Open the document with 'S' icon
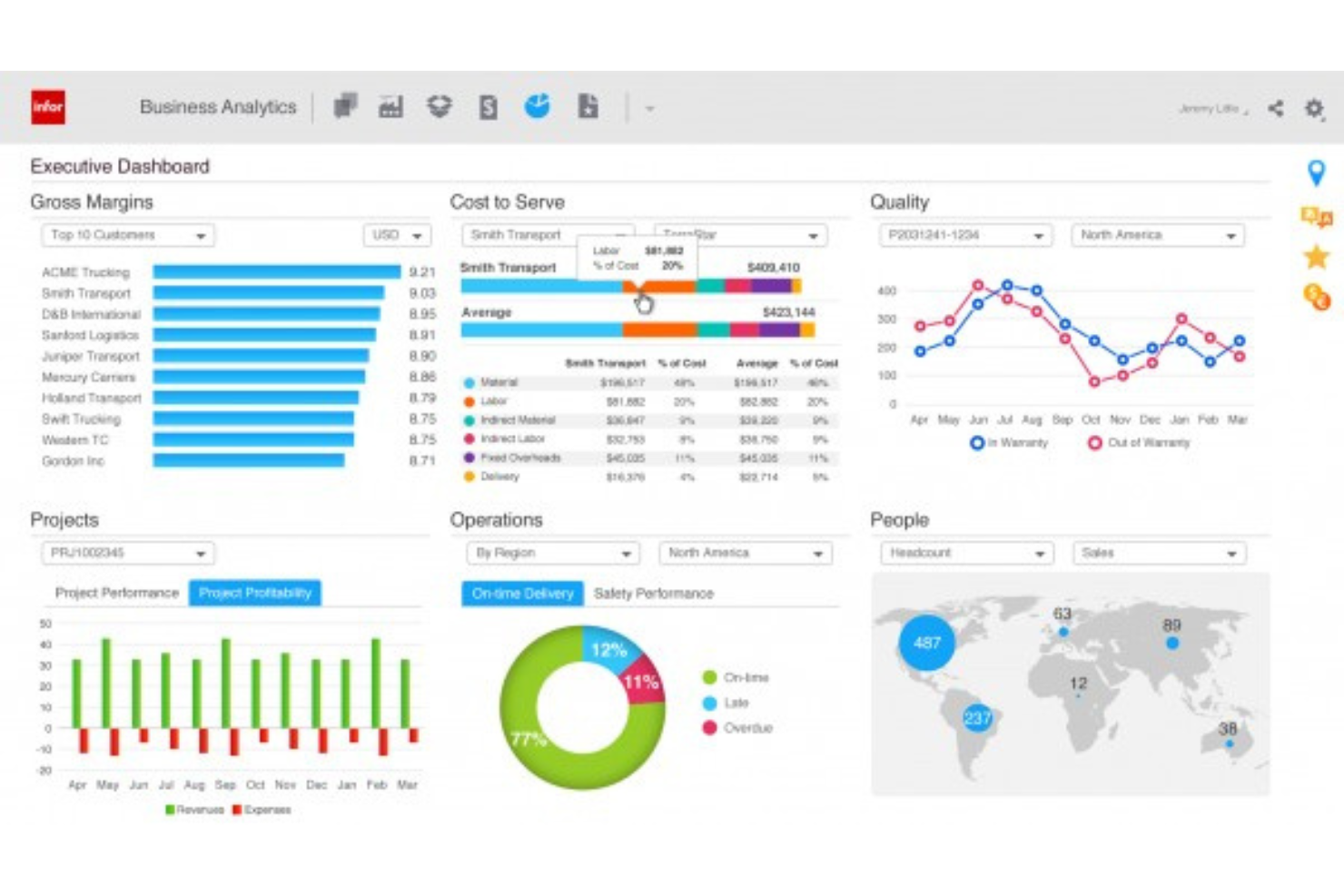Screen dimensions: 1344x896 (489, 106)
